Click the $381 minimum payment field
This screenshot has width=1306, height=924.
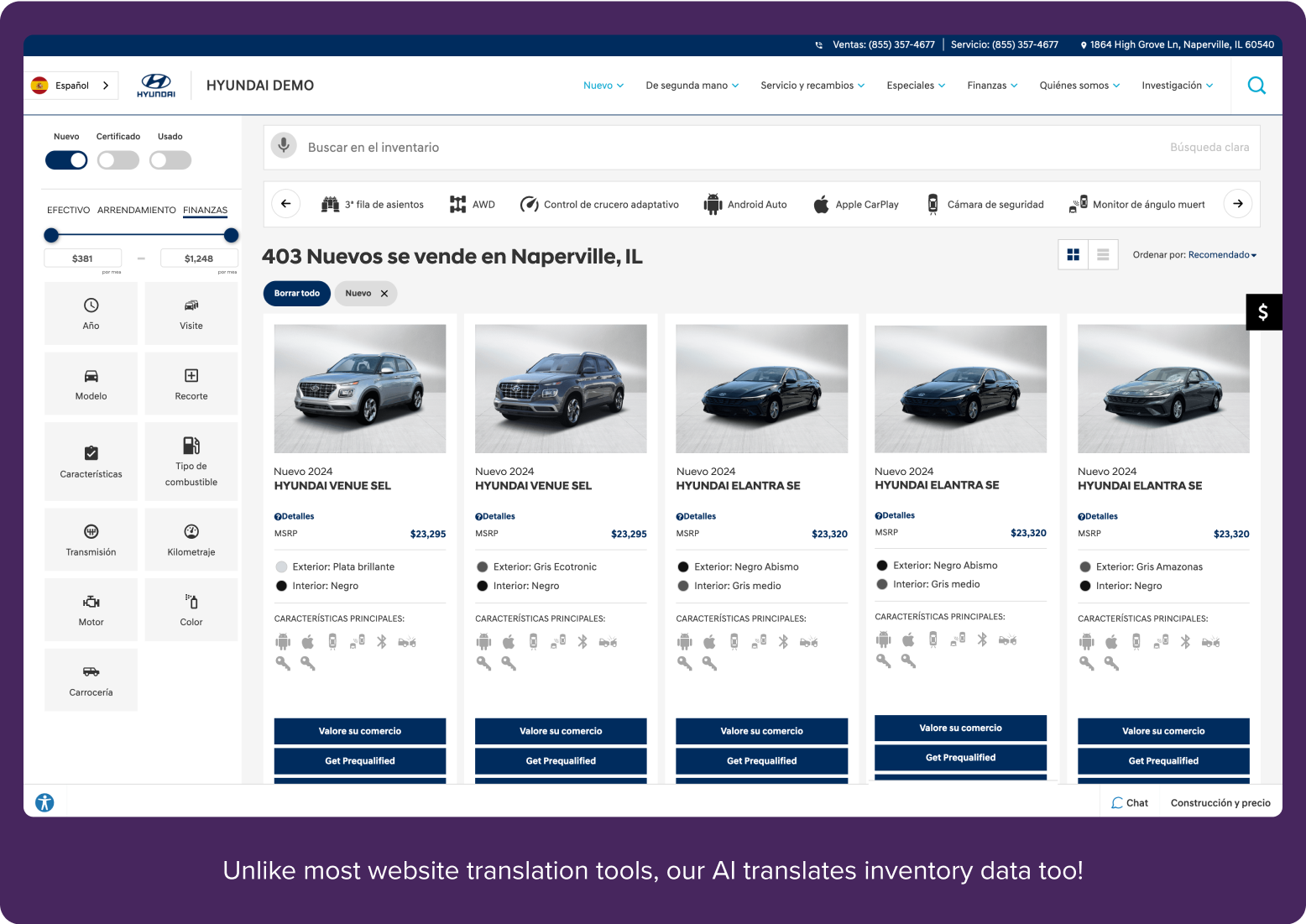click(82, 258)
